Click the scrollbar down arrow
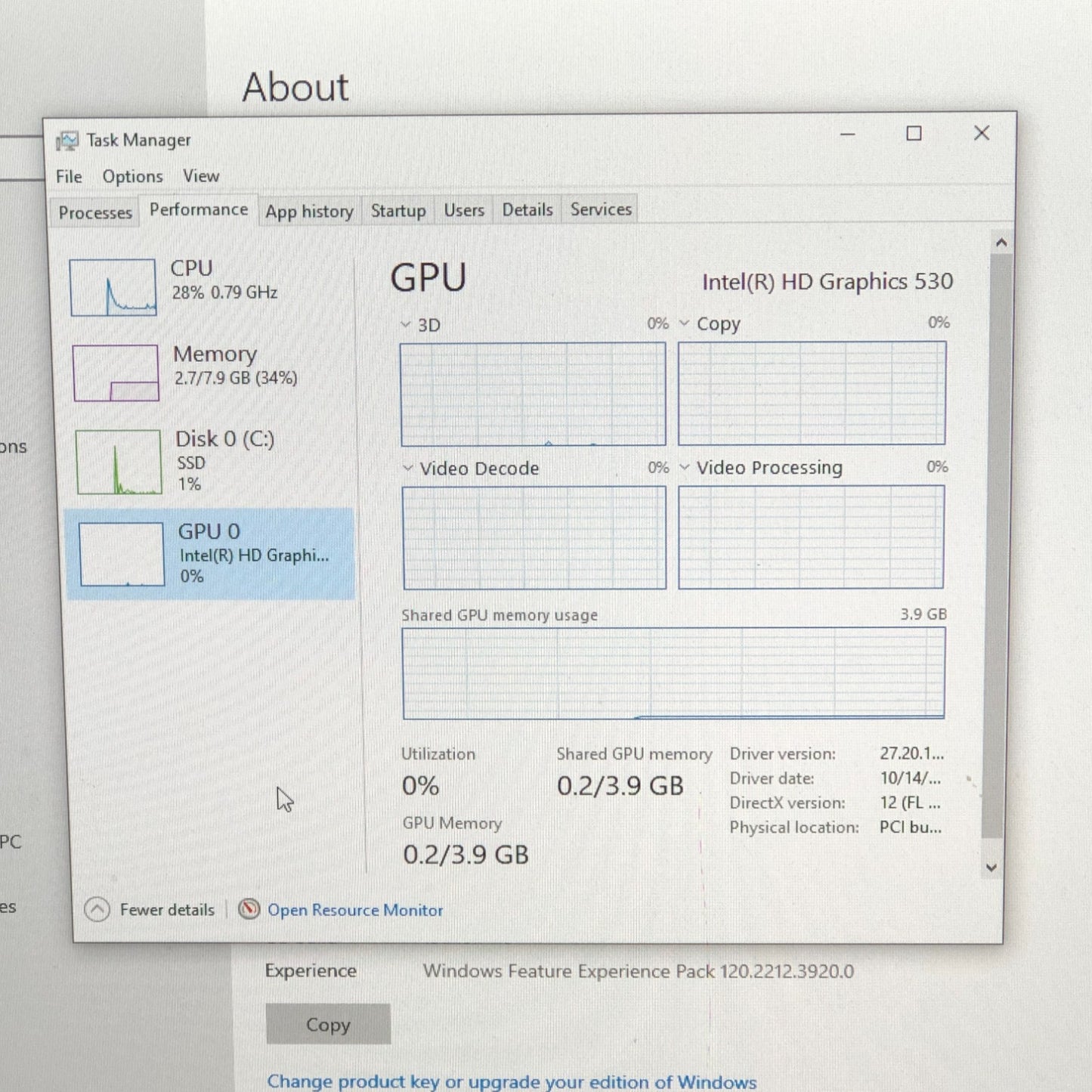Viewport: 1092px width, 1092px height. tap(991, 868)
